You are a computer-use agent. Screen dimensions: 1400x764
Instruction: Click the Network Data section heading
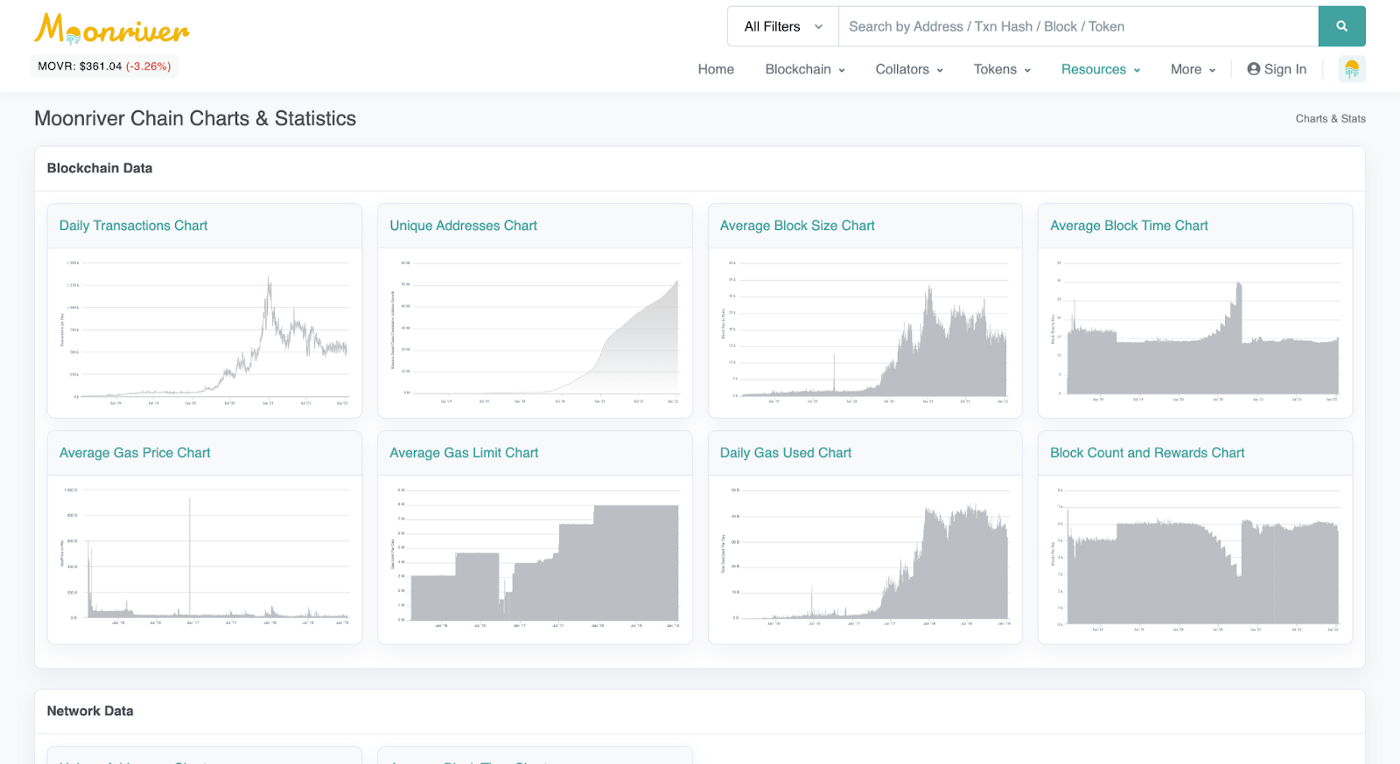click(x=90, y=711)
